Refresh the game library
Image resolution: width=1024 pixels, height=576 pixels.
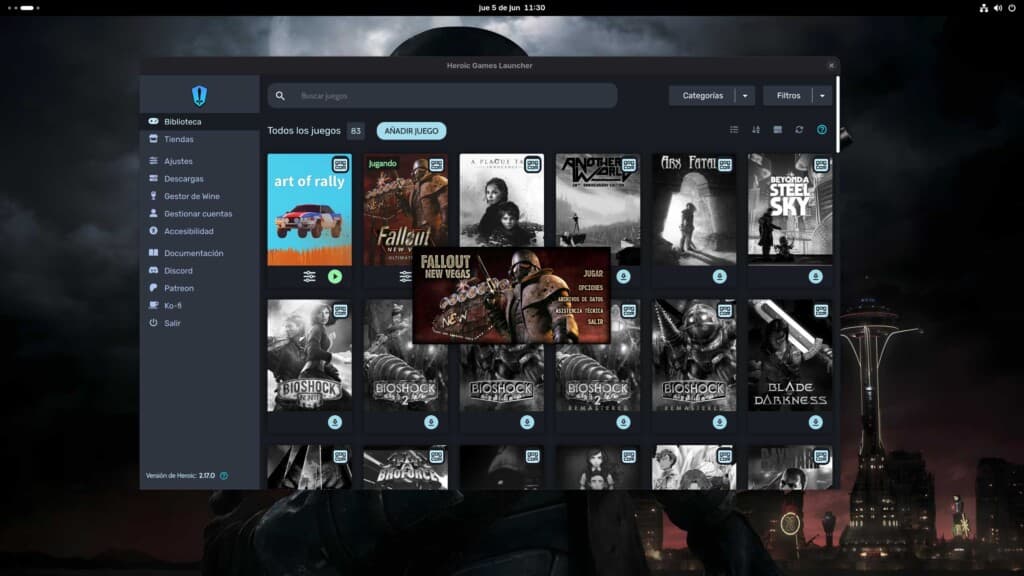(799, 130)
